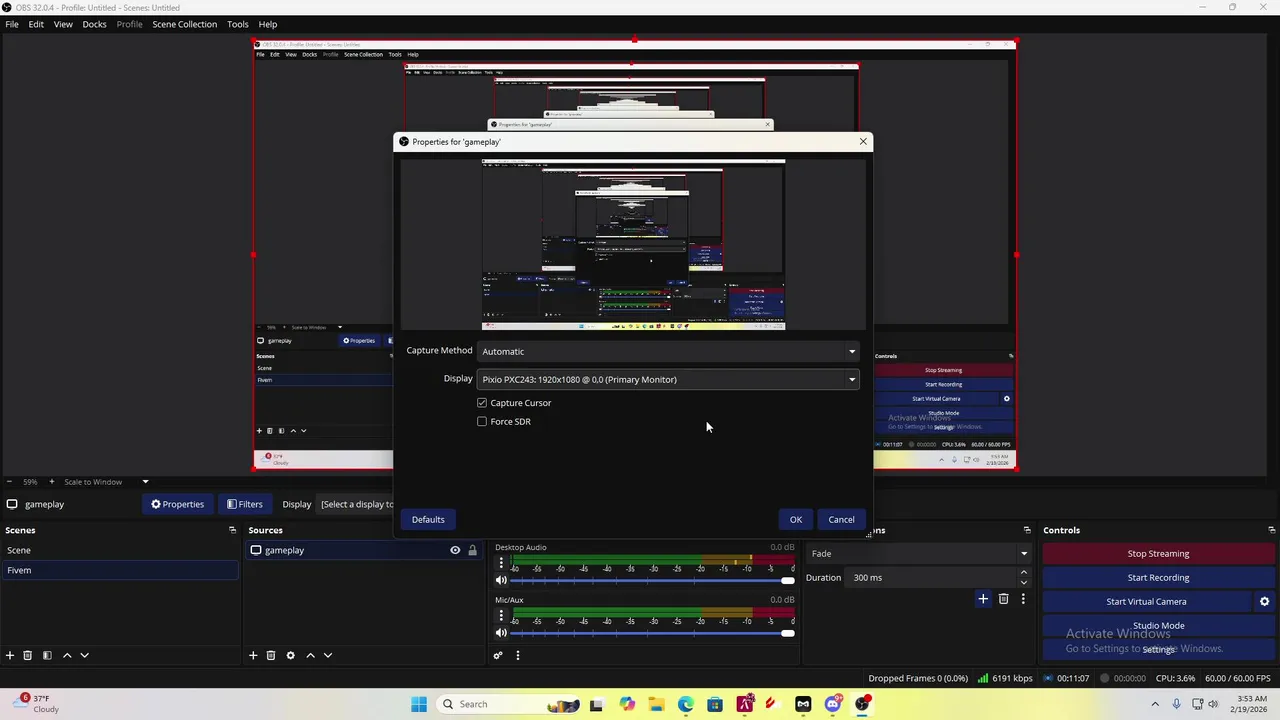Open Mic/Aux options three-dot icon
Screen dimensions: 1280x720
pyautogui.click(x=501, y=616)
